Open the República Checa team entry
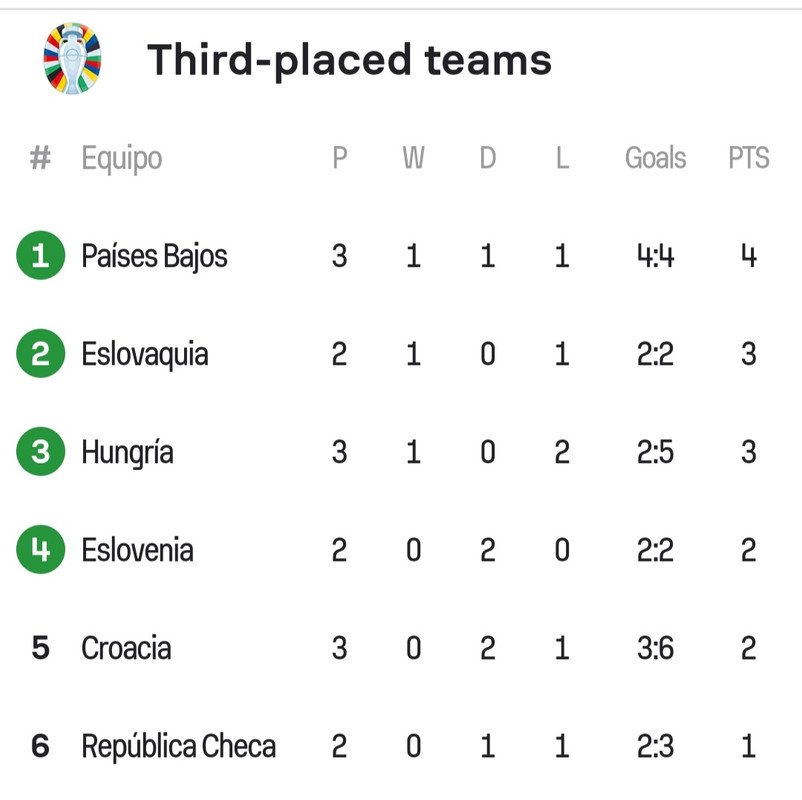Image resolution: width=802 pixels, height=800 pixels. pos(179,747)
